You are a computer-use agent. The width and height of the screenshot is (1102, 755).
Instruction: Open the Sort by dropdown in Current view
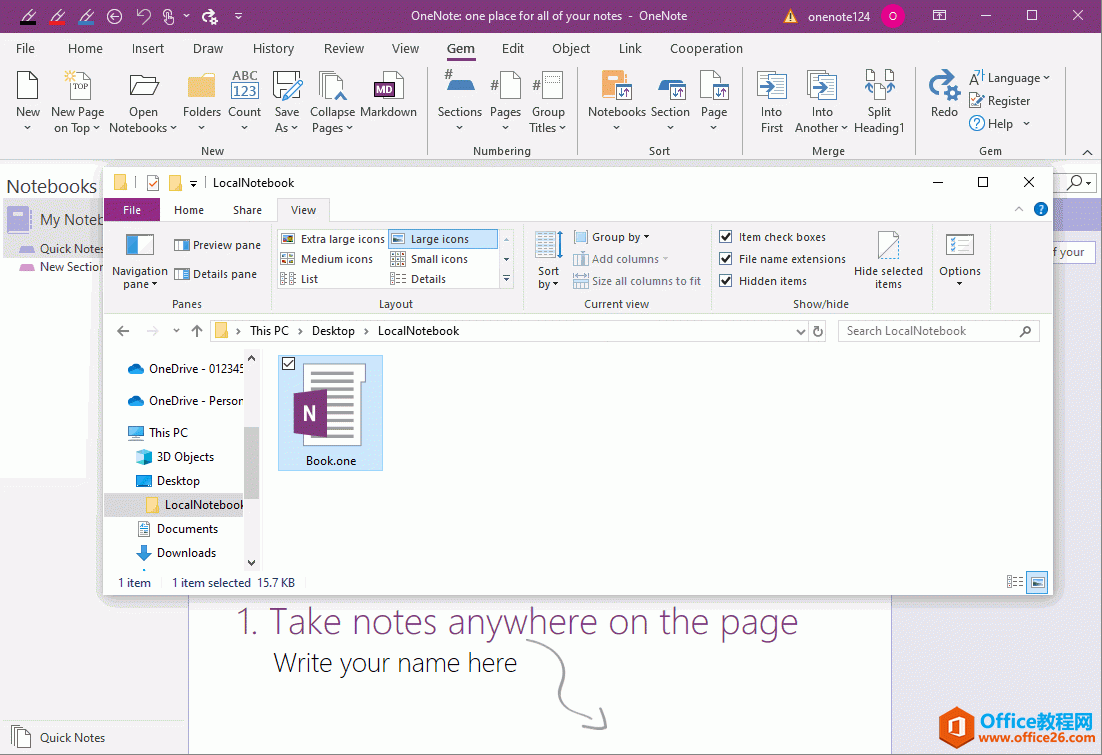point(547,262)
